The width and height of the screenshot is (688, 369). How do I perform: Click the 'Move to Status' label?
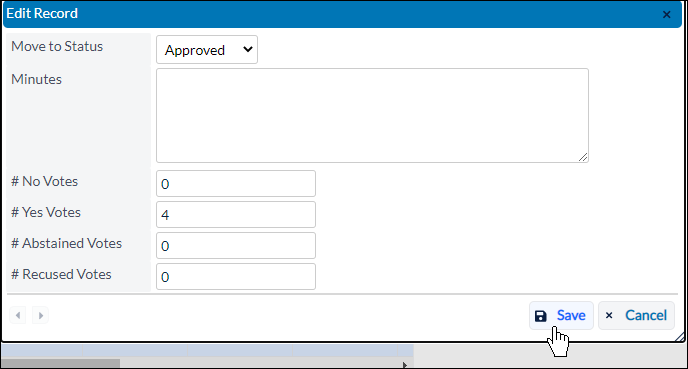[57, 46]
